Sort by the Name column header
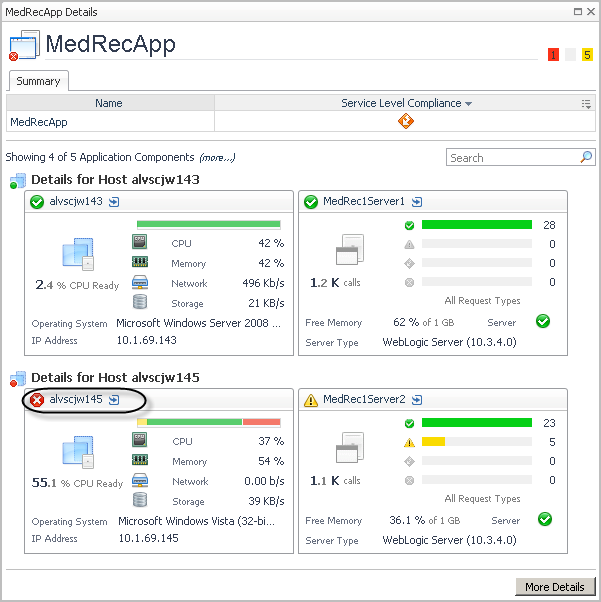 (110, 103)
